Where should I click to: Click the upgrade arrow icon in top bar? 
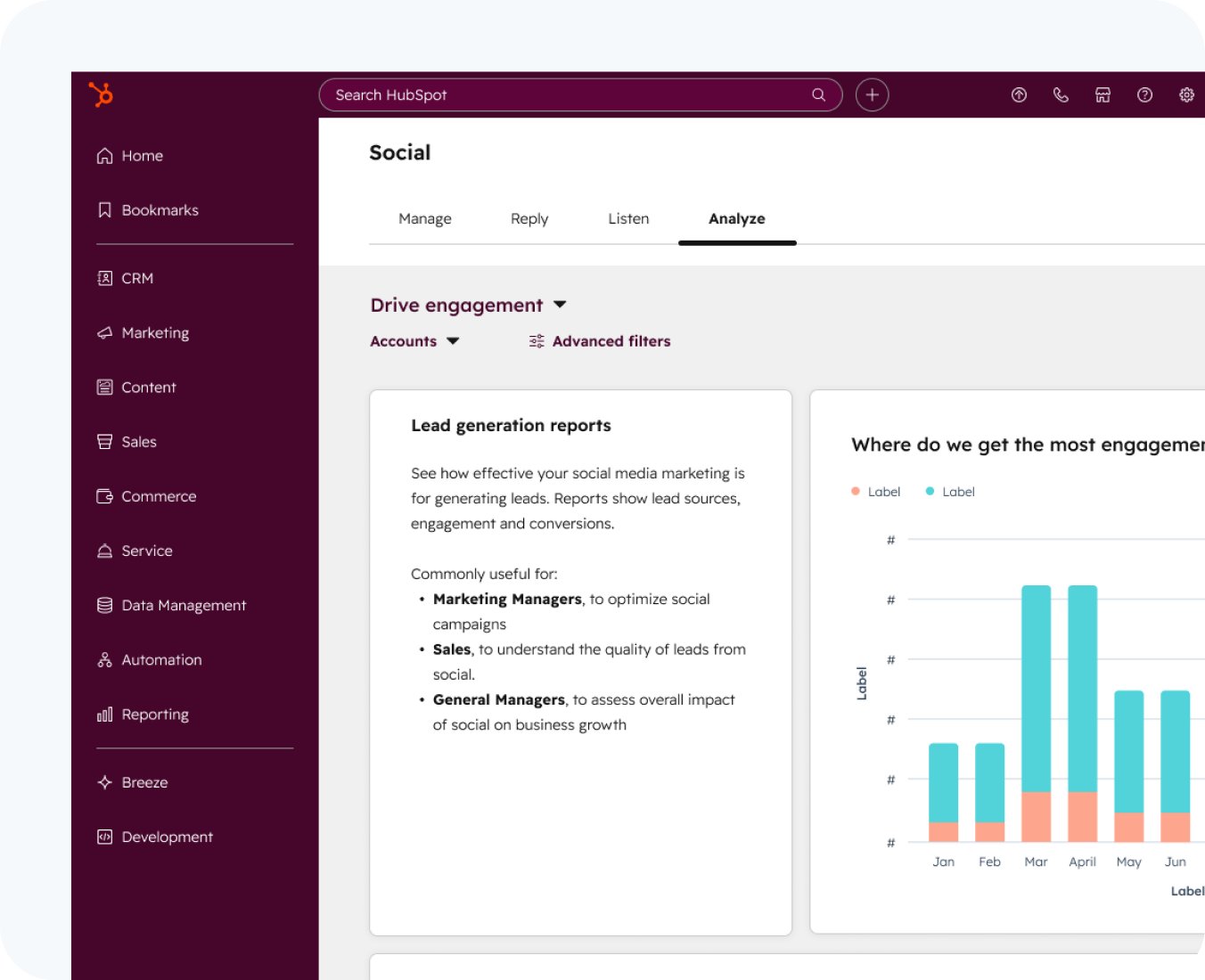(x=1020, y=94)
